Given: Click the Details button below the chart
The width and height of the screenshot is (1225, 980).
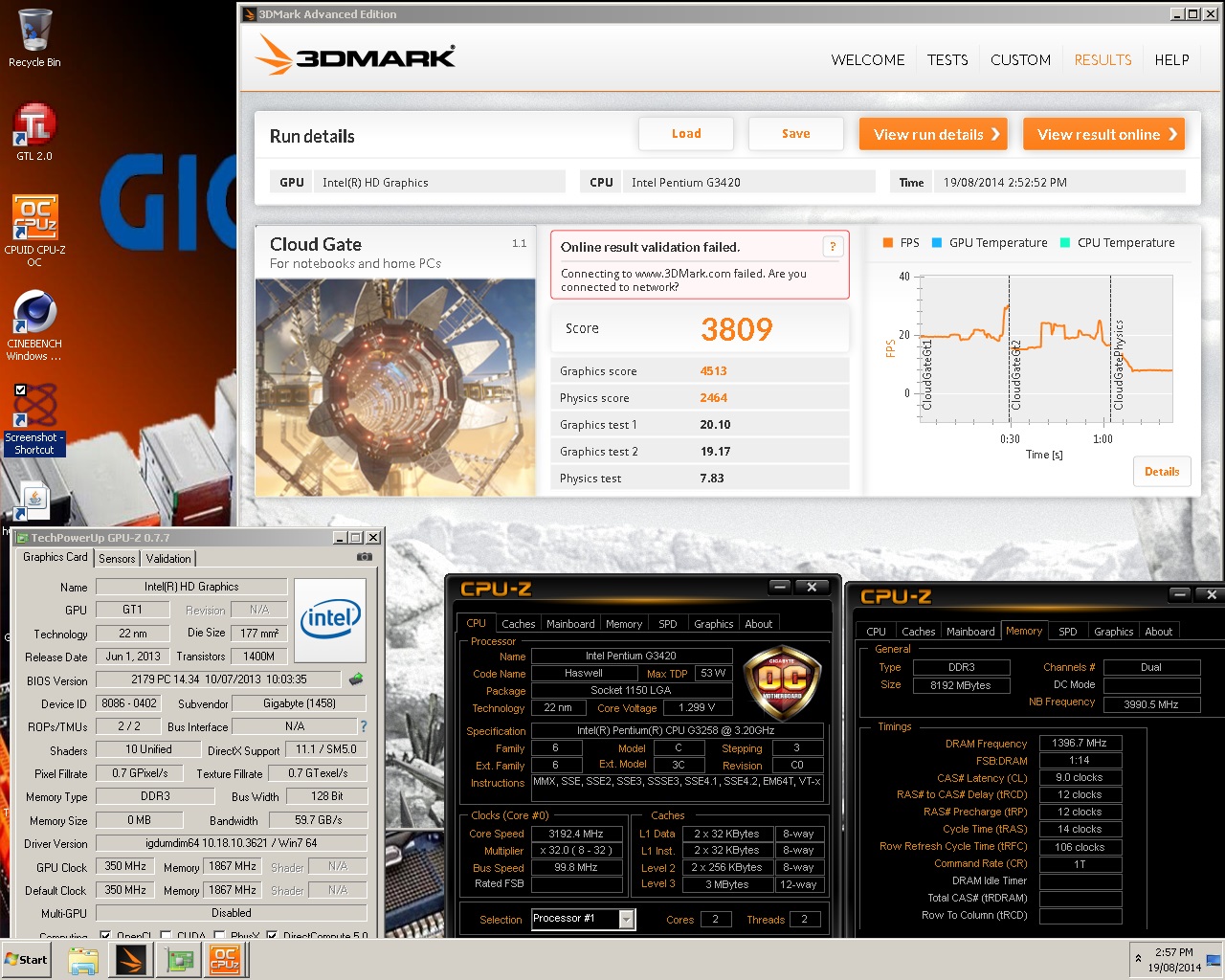Looking at the screenshot, I should [x=1162, y=471].
